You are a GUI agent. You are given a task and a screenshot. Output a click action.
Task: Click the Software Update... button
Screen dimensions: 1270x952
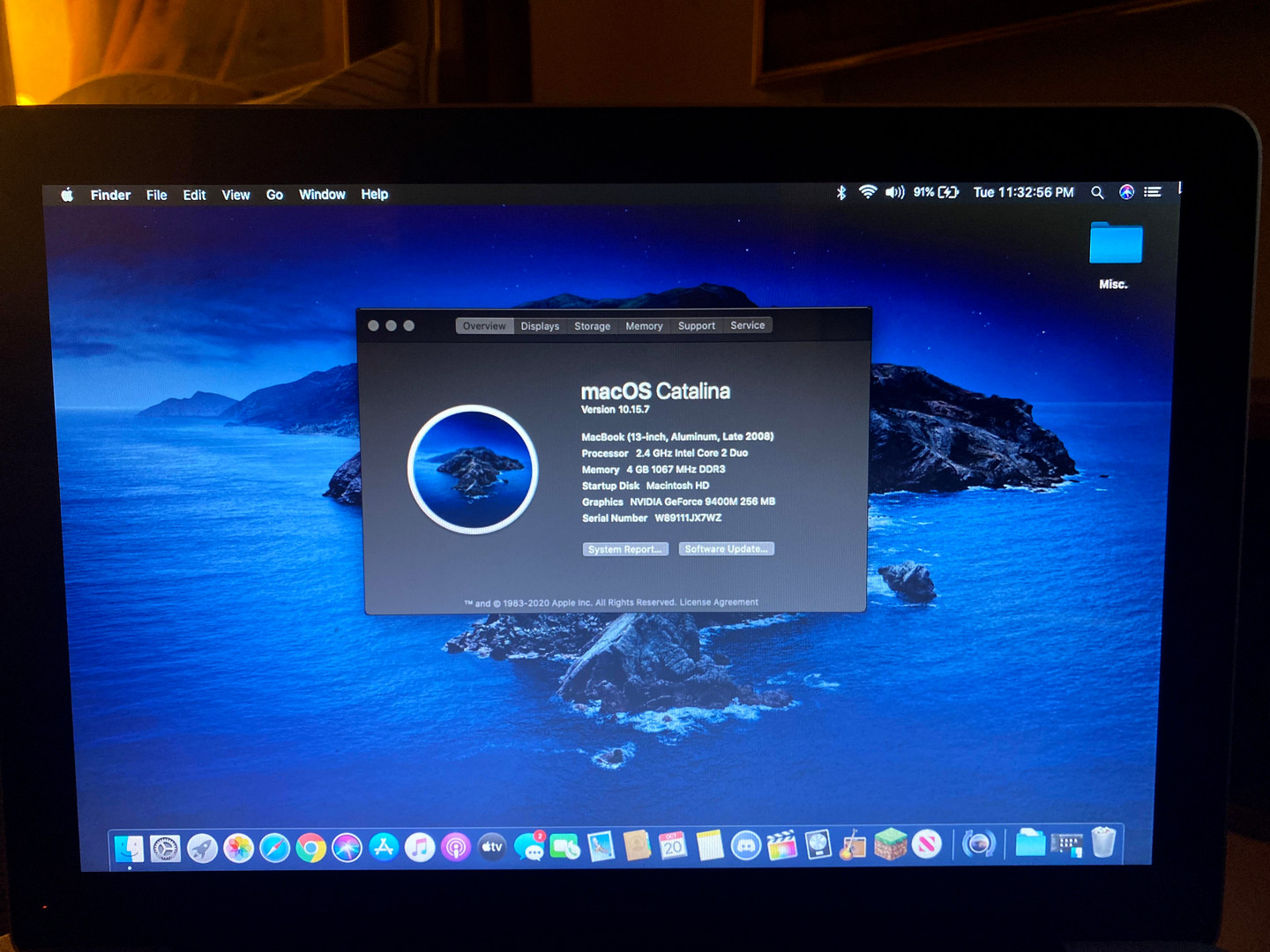(x=726, y=548)
